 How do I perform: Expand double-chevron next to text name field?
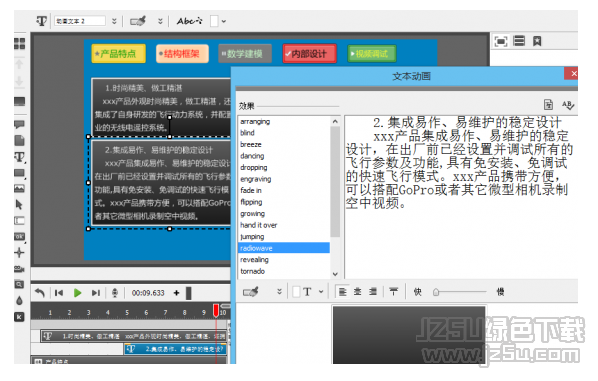coord(114,21)
